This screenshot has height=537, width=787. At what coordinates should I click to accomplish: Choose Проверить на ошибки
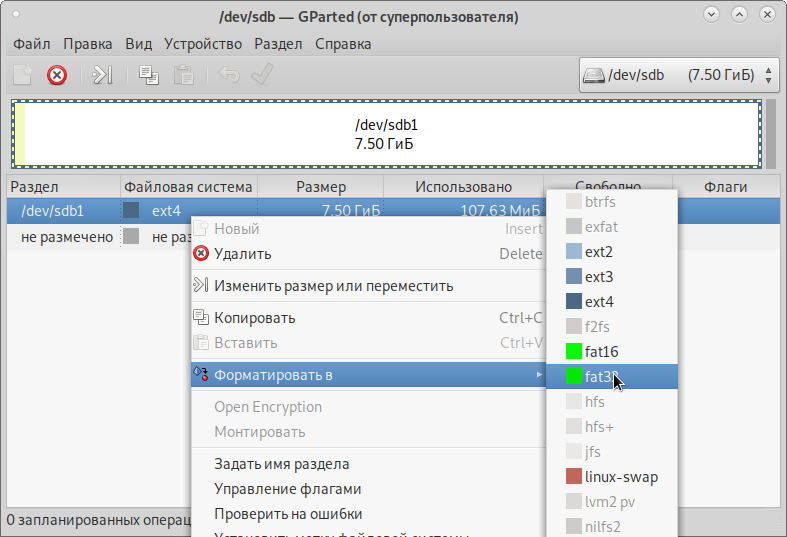pyautogui.click(x=368, y=514)
